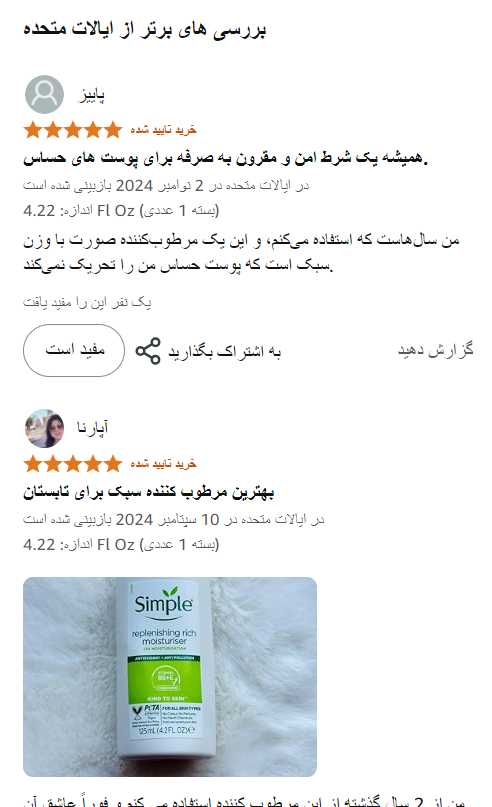Click the یک نفر این را مفید یافت text
492x807 pixels.
tap(87, 303)
